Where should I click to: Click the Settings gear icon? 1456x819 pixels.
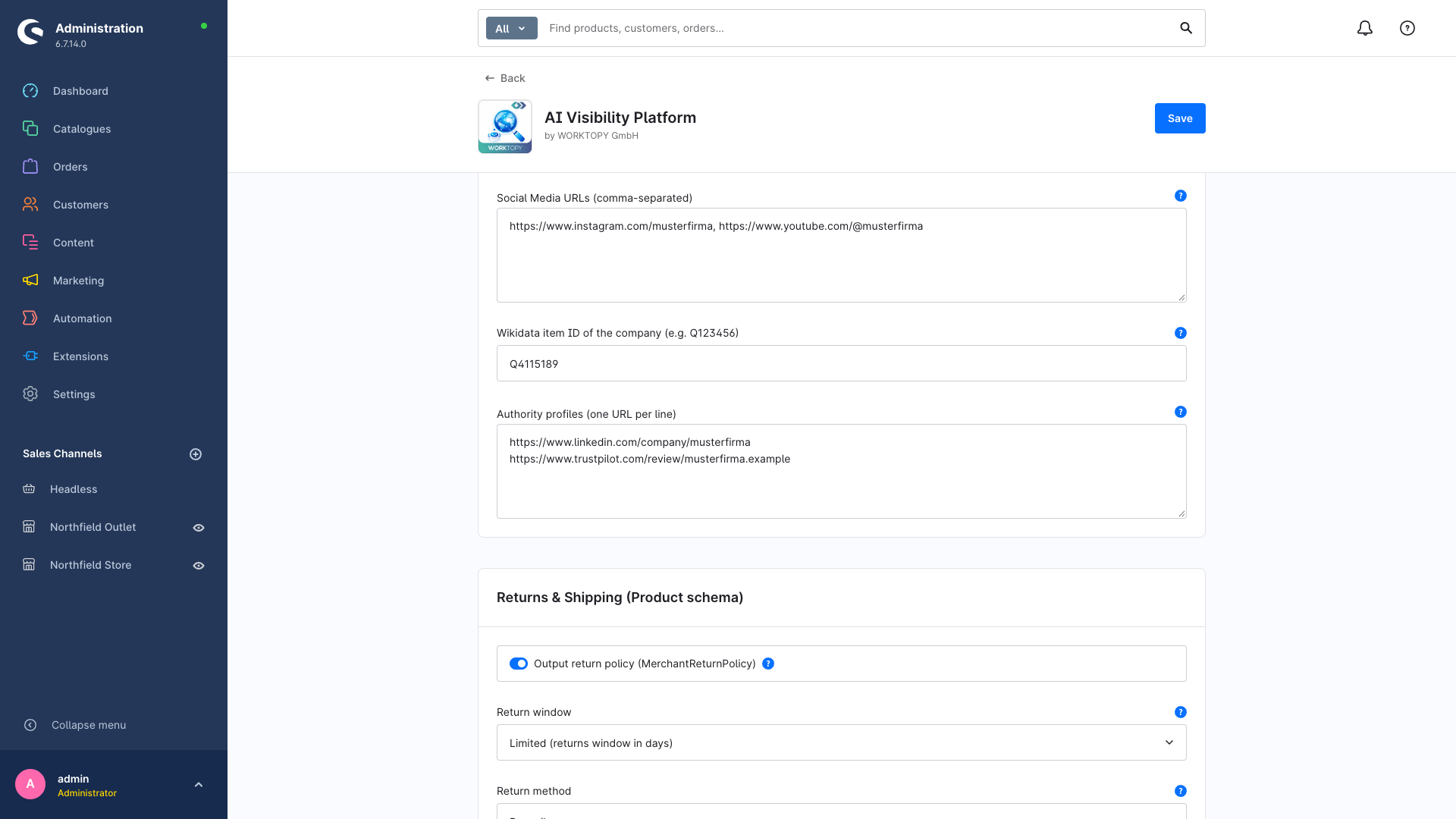coord(30,394)
